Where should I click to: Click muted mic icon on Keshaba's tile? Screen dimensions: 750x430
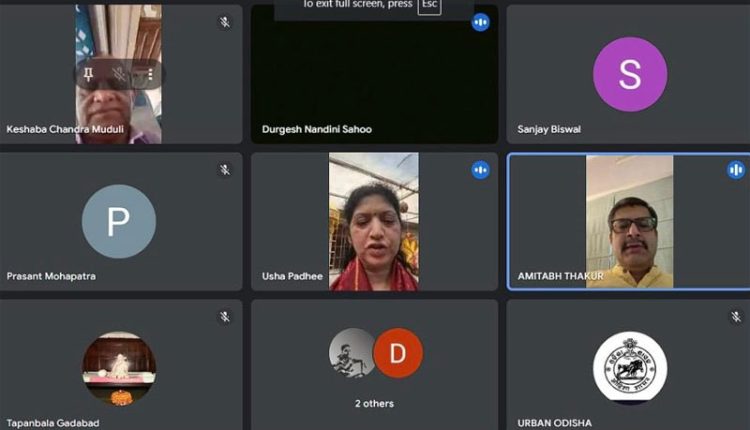coord(225,22)
